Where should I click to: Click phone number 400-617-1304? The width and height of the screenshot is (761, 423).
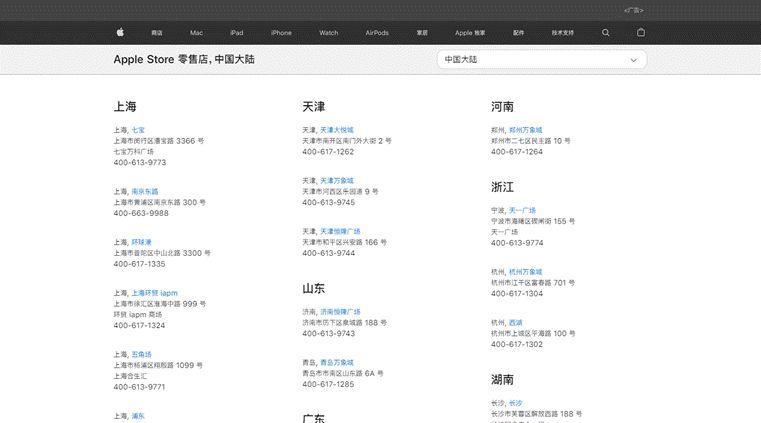pyautogui.click(x=517, y=293)
